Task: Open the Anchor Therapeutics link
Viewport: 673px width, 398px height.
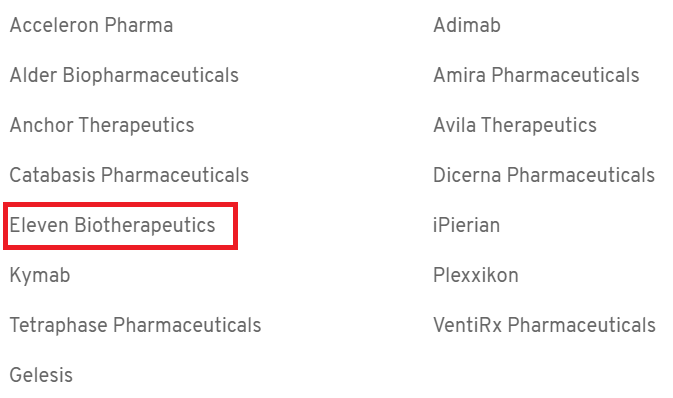Action: tap(102, 125)
